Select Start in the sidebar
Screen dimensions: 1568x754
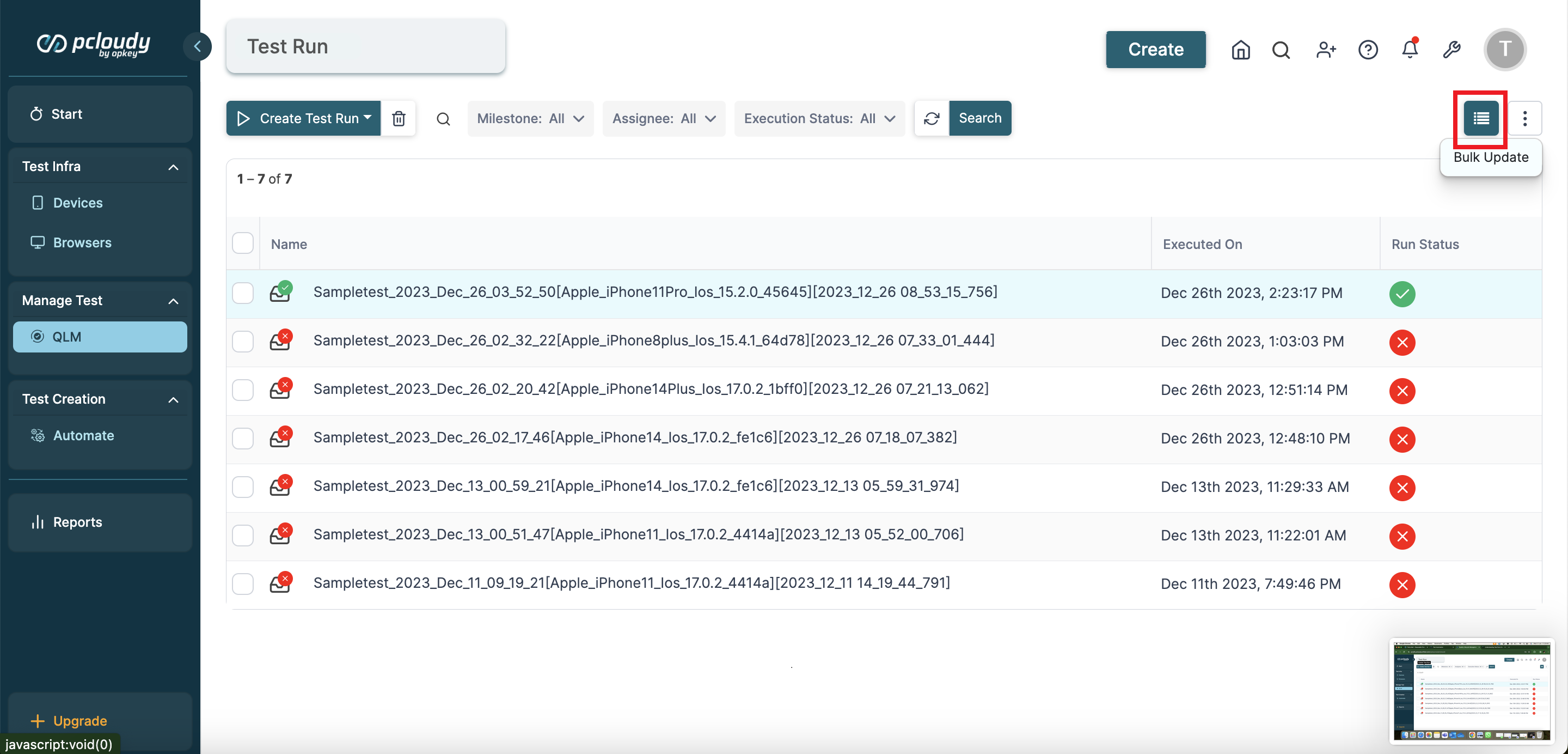click(100, 114)
